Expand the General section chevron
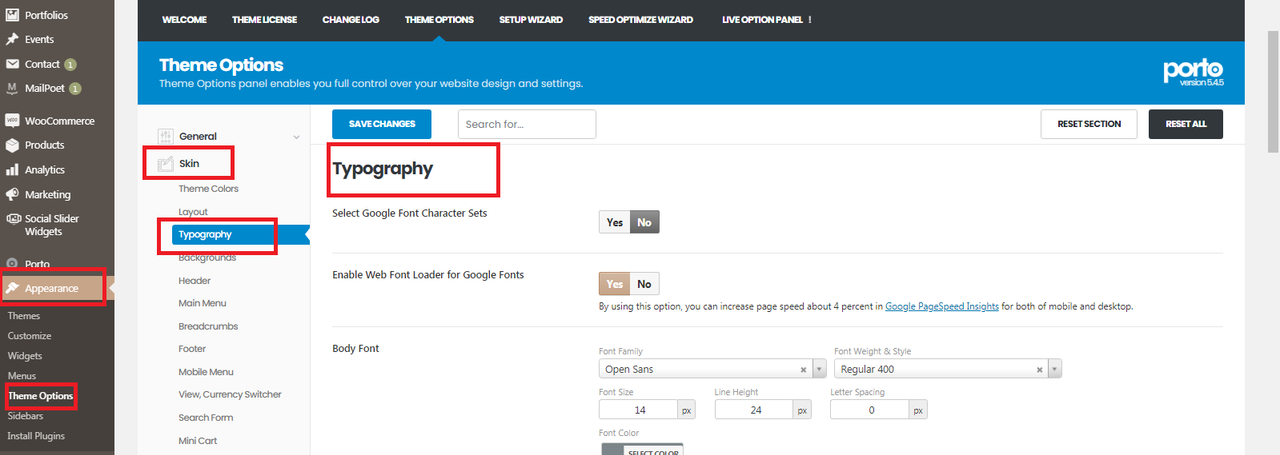Image resolution: width=1280 pixels, height=455 pixels. [296, 137]
